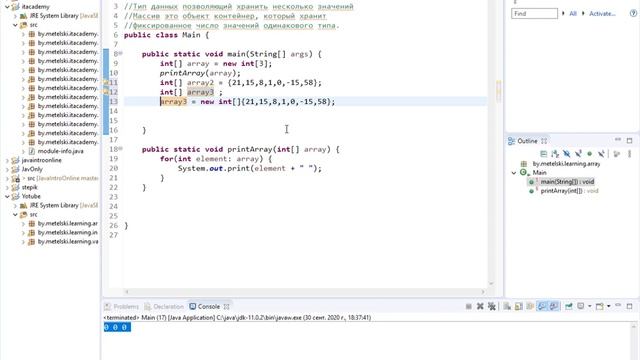Click the Terminate button in Console toolbar
The image size is (640, 360).
click(469, 306)
